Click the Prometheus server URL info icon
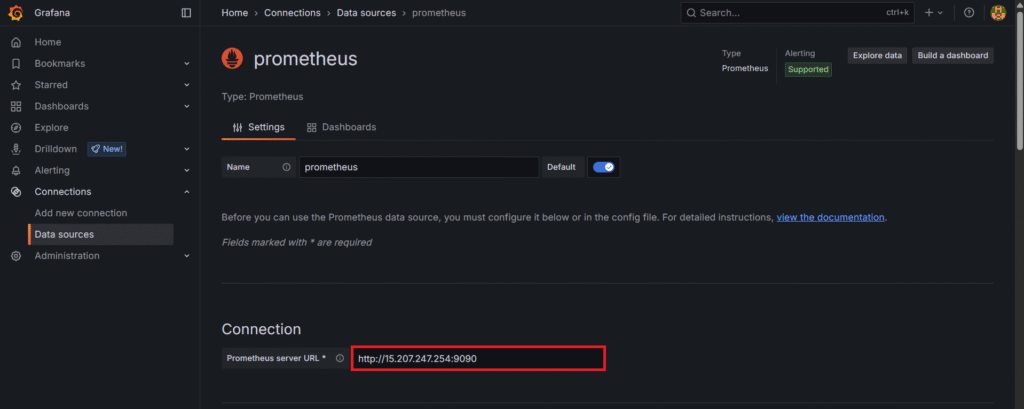The image size is (1024, 409). pyautogui.click(x=340, y=358)
